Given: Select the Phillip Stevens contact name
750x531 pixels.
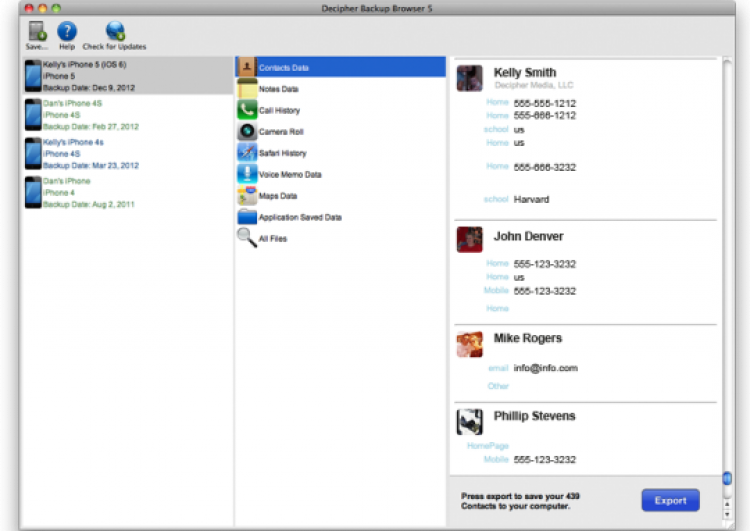Looking at the screenshot, I should 534,416.
